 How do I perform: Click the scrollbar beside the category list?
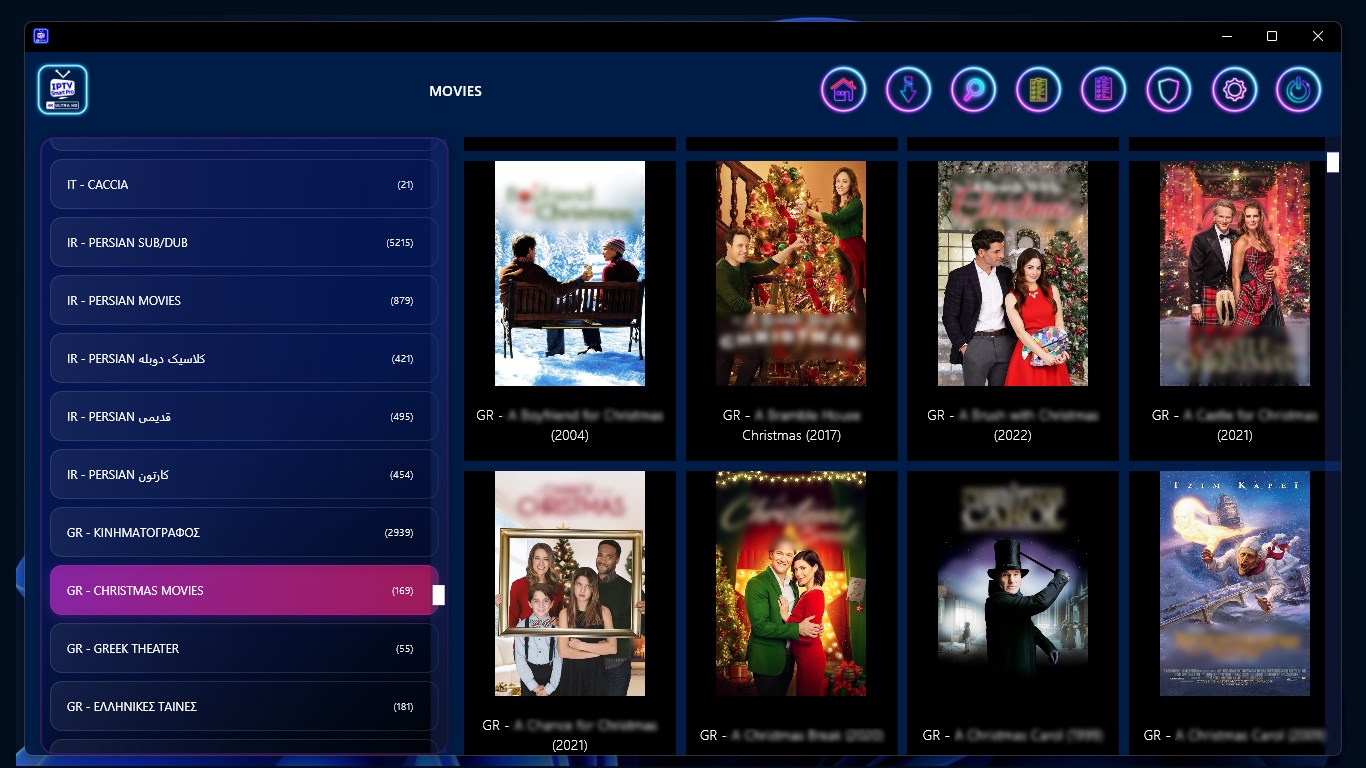(x=438, y=595)
